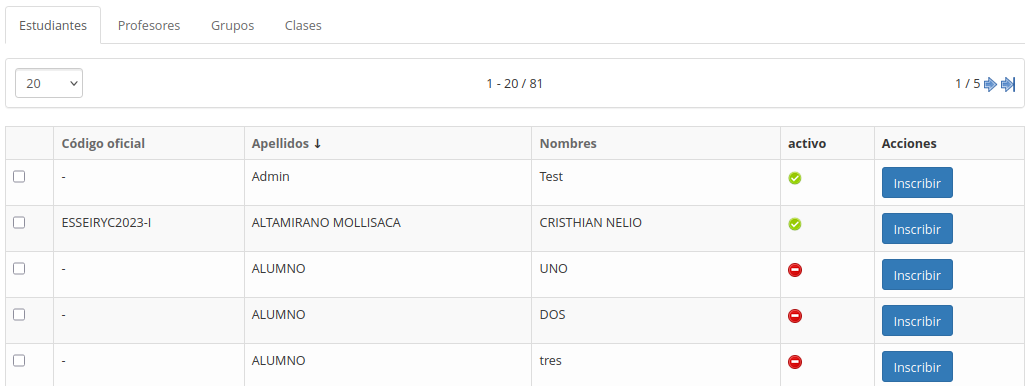The height and width of the screenshot is (386, 1029).
Task: Jump to last page arrow icon
Action: tap(1008, 84)
